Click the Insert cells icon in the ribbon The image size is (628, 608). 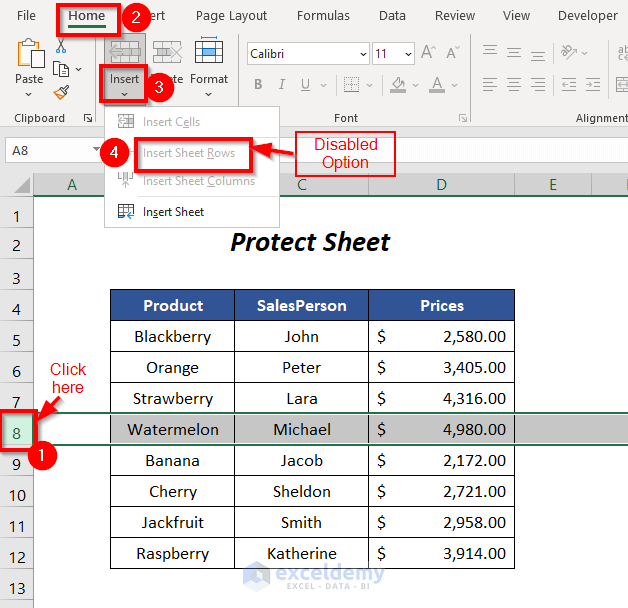tap(125, 52)
